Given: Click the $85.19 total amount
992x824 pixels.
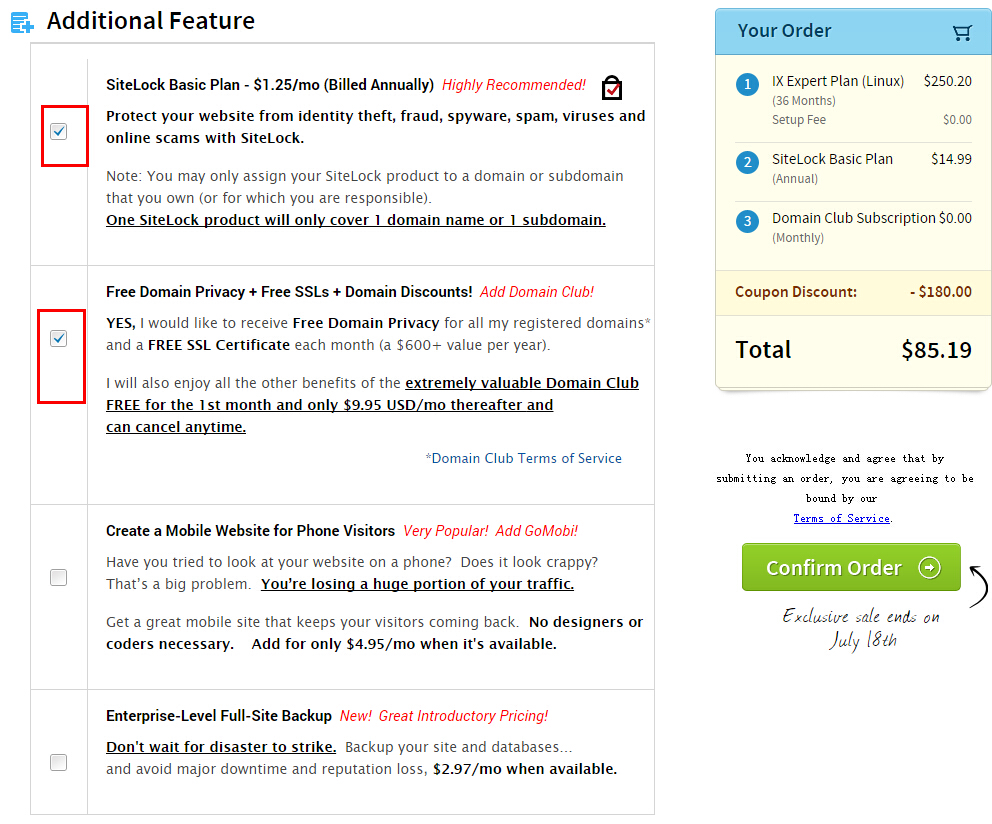Looking at the screenshot, I should click(936, 350).
